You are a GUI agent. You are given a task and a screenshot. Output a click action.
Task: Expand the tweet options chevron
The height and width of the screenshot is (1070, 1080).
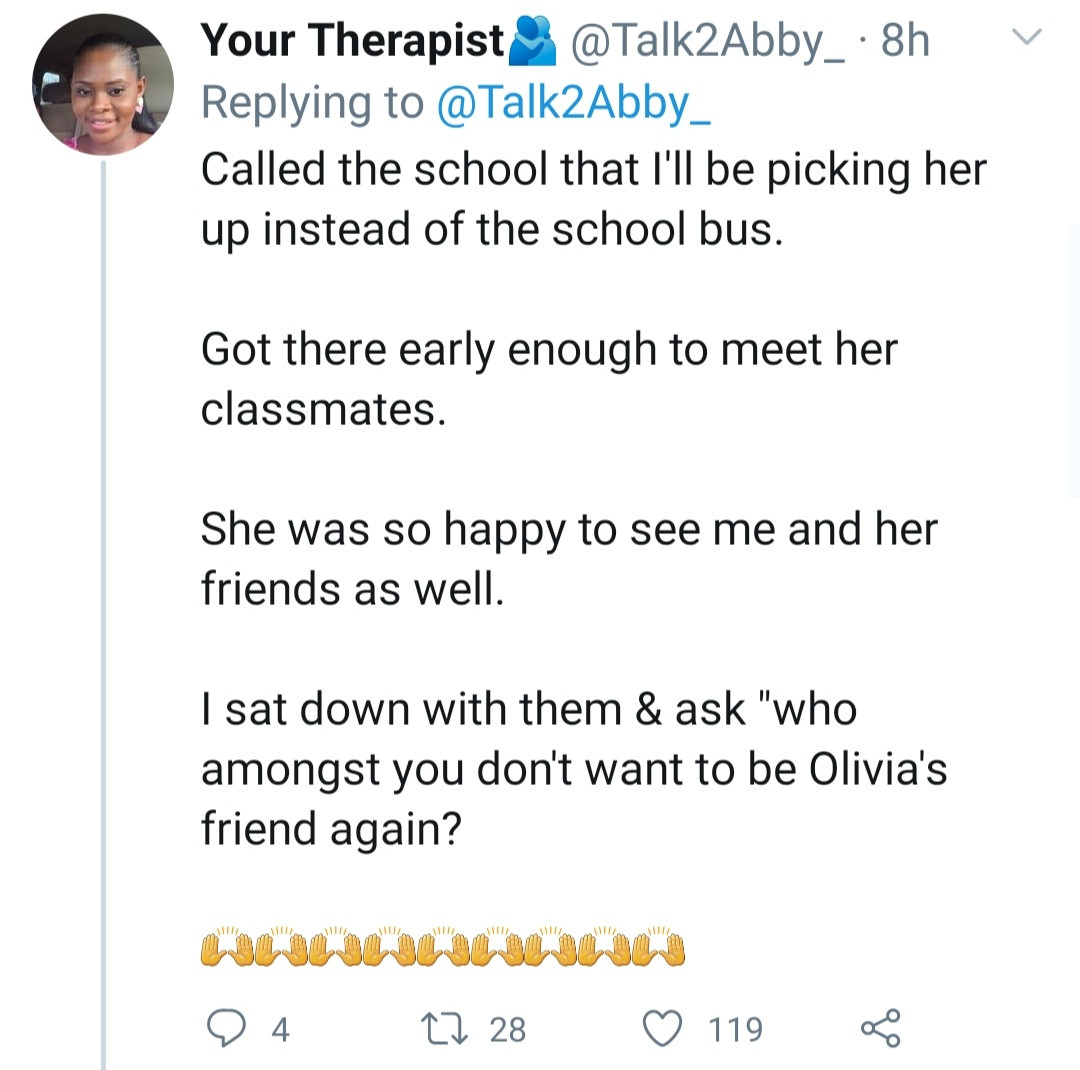[x=1027, y=38]
